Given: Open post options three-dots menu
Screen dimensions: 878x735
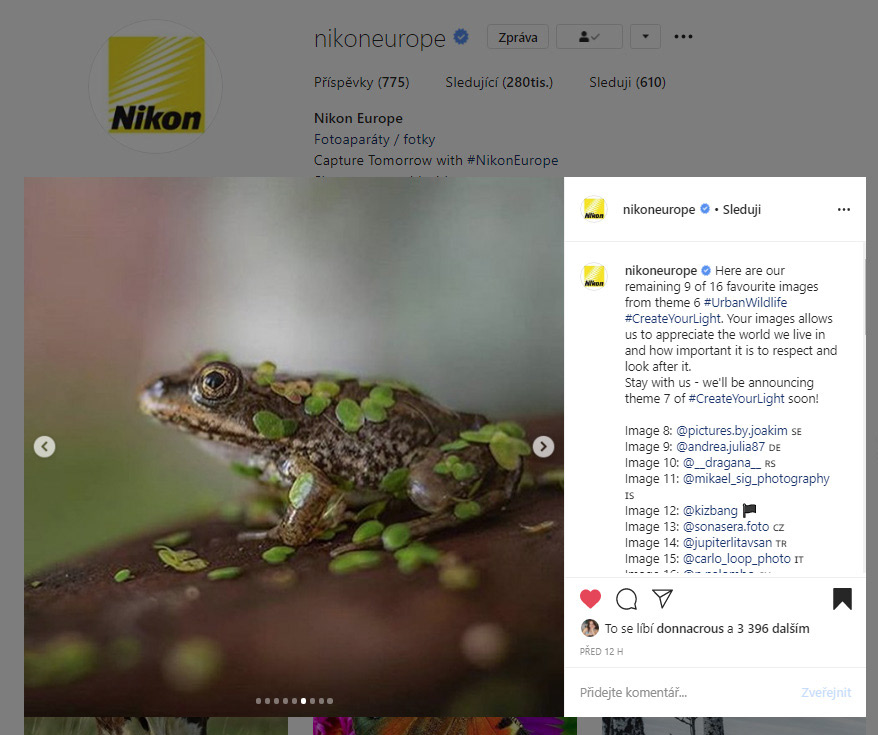Looking at the screenshot, I should [x=844, y=209].
